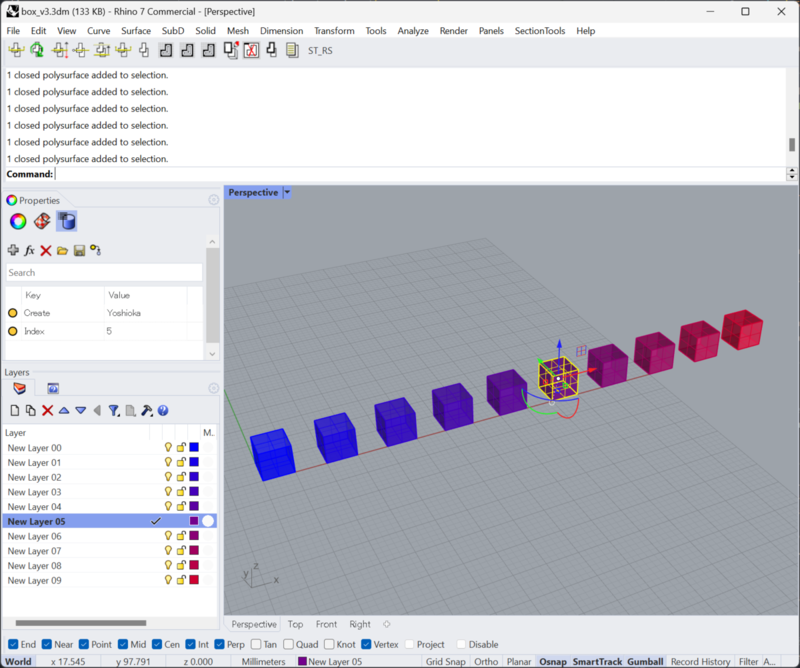Toggle Planar mode in status bar

pos(519,661)
